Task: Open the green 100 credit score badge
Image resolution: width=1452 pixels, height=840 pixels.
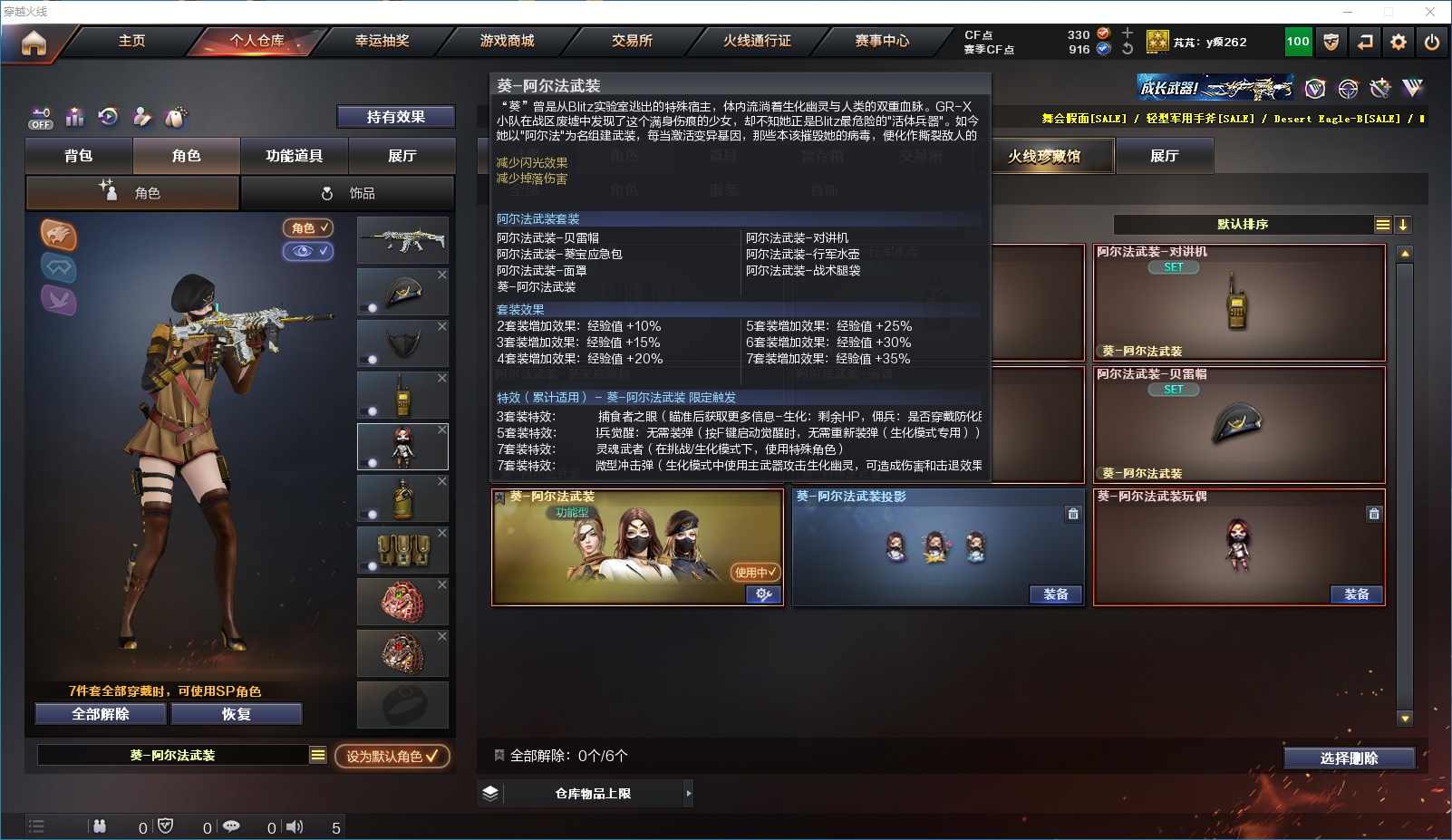Action: pos(1298,42)
